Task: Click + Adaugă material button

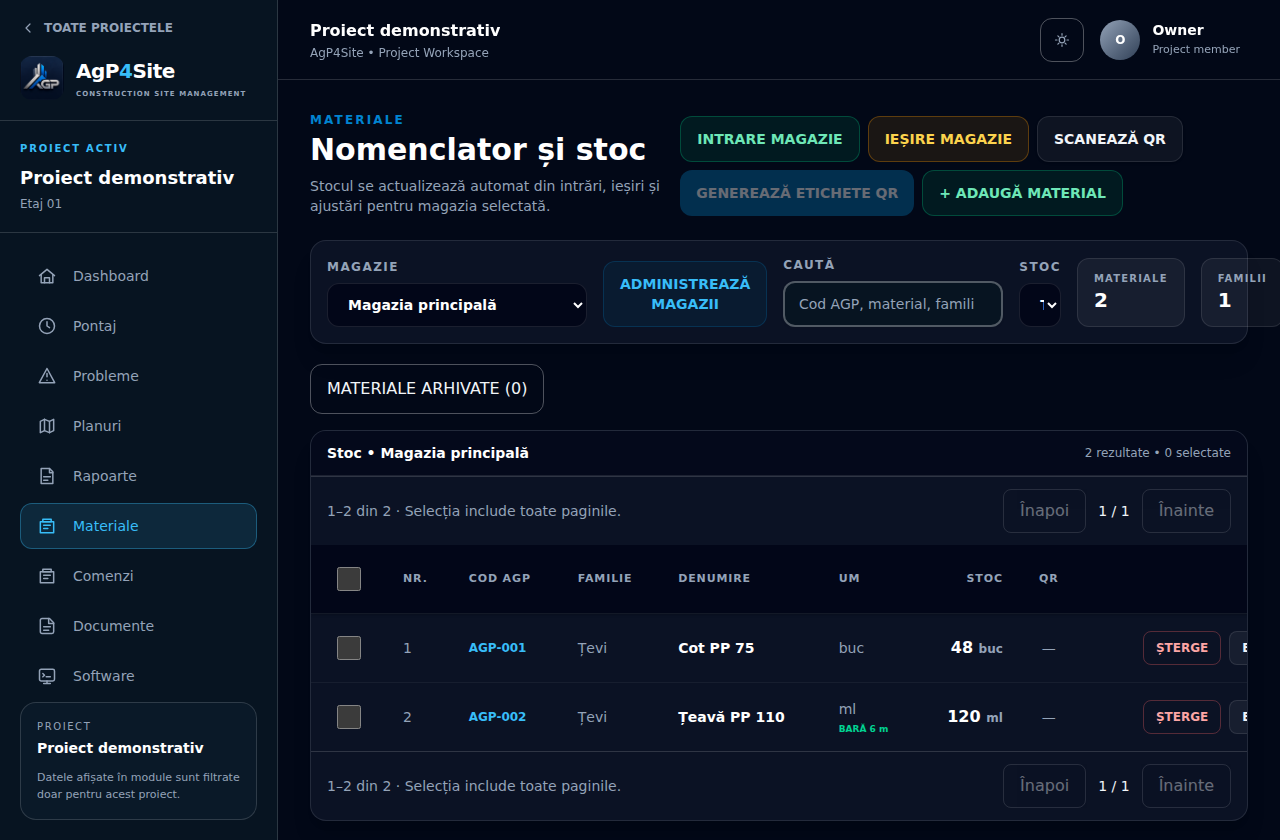Action: pos(1022,193)
